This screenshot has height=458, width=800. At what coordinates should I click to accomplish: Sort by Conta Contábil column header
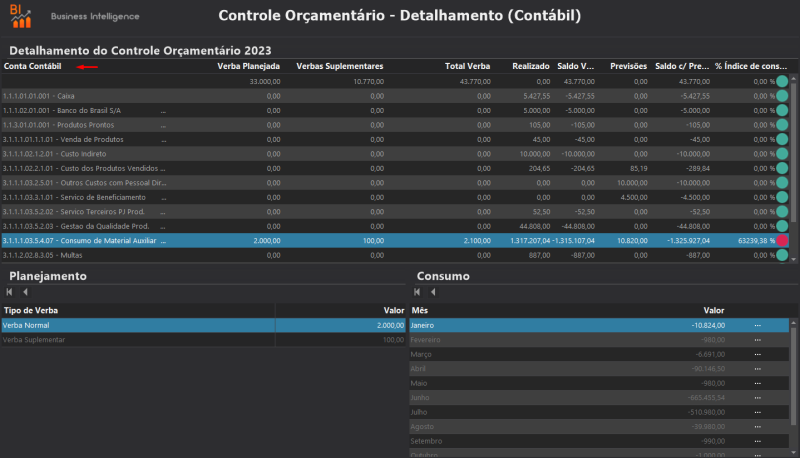[x=33, y=66]
